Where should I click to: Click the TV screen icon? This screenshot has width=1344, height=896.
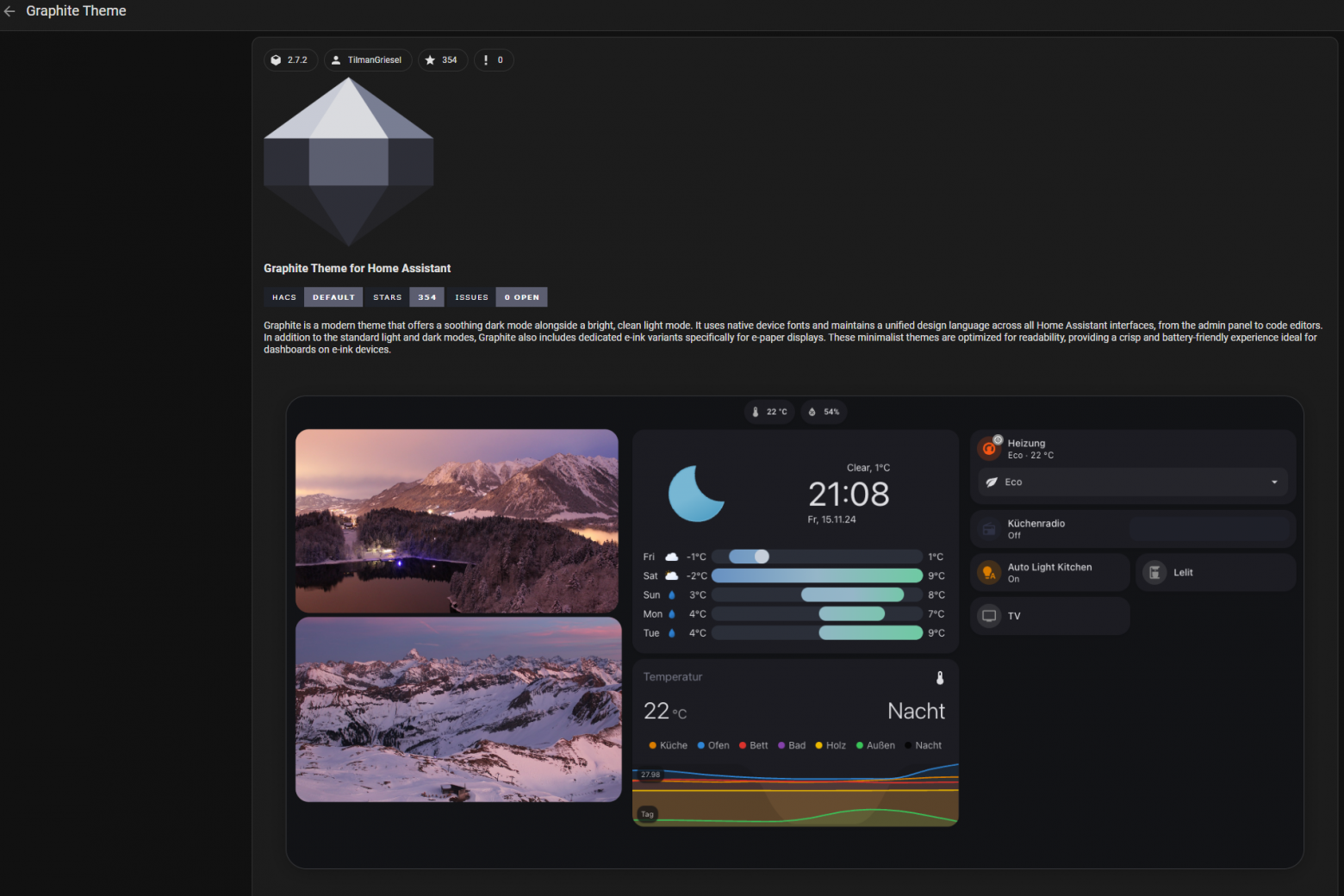(989, 616)
